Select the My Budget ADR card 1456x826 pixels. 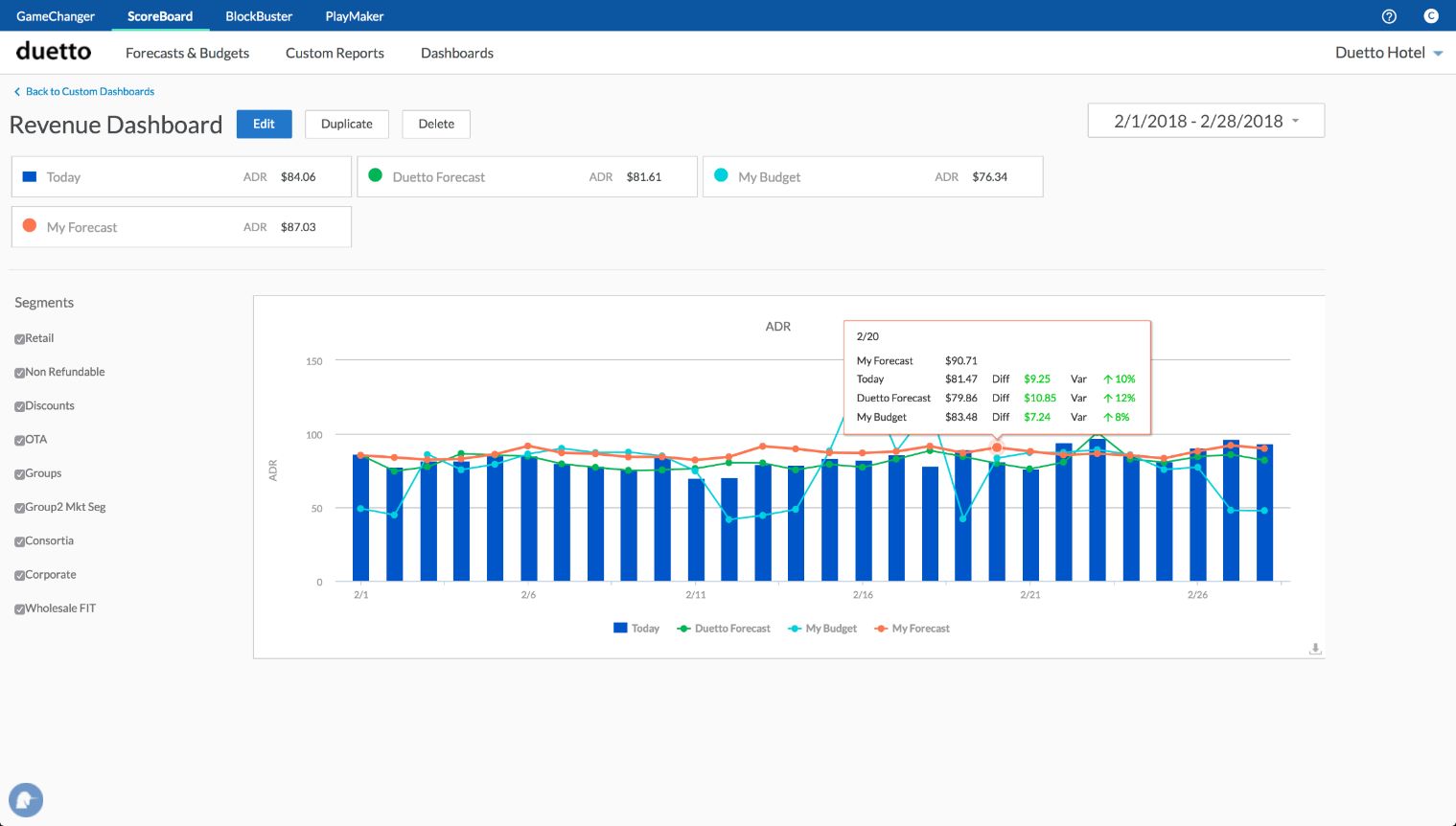tap(872, 177)
